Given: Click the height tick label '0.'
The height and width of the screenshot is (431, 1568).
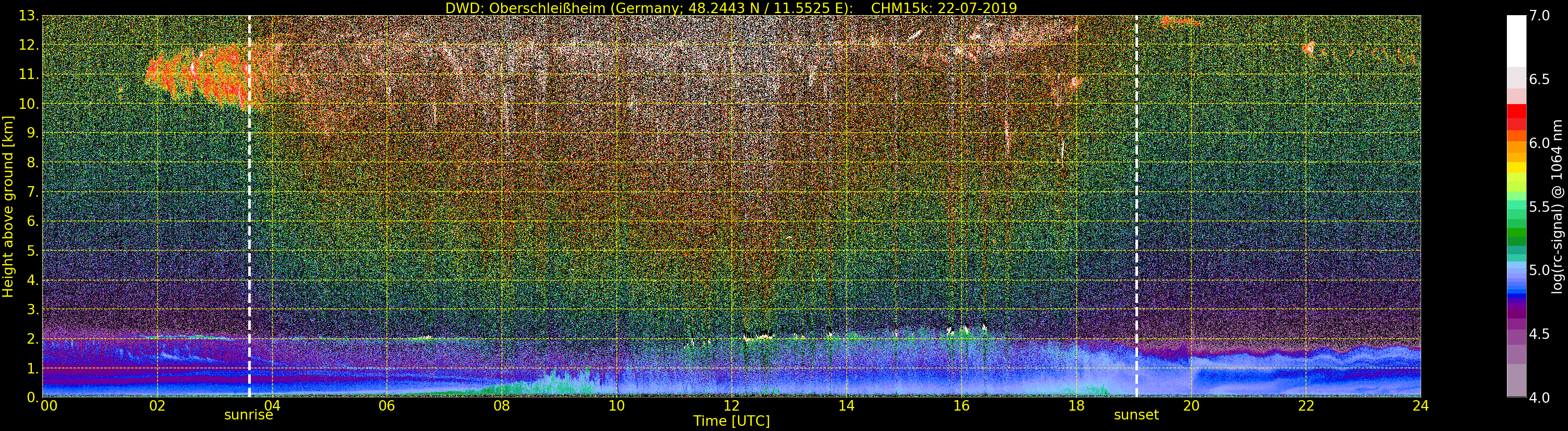Looking at the screenshot, I should (x=32, y=397).
